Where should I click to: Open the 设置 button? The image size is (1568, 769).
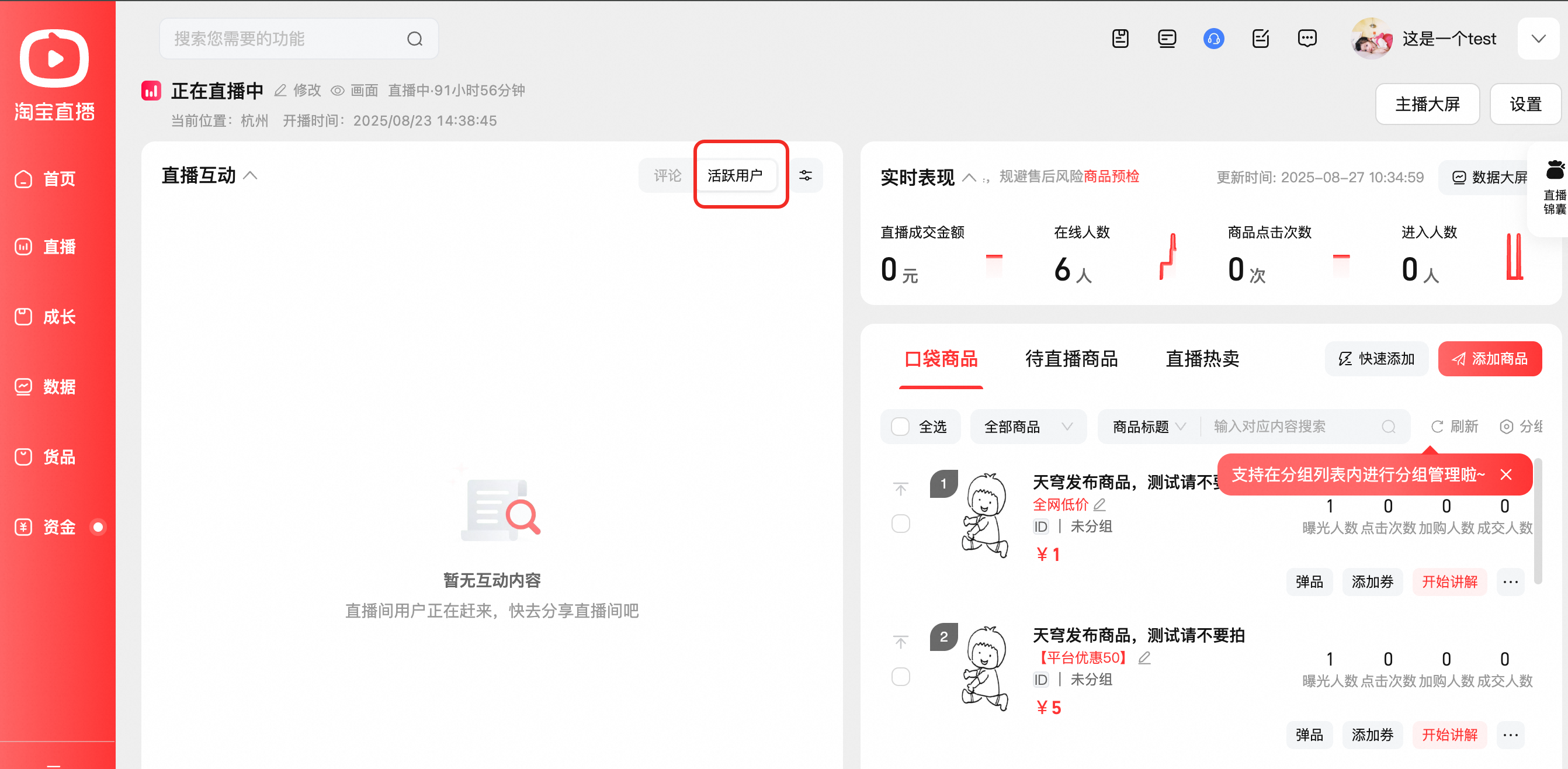[x=1525, y=104]
